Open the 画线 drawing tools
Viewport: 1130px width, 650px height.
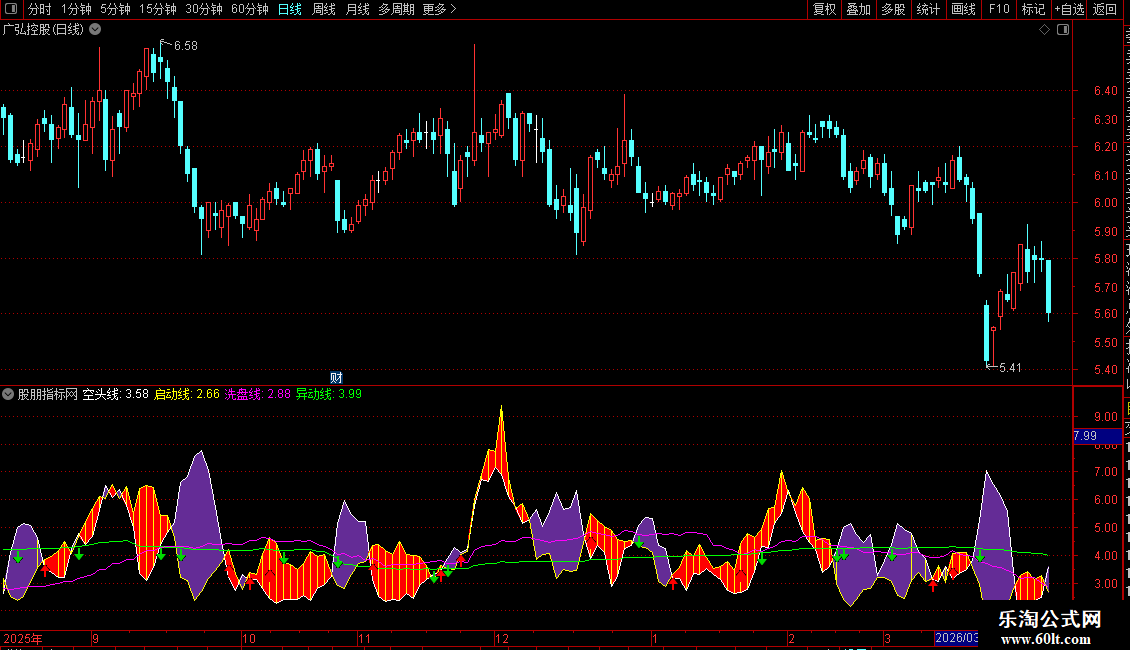[964, 9]
